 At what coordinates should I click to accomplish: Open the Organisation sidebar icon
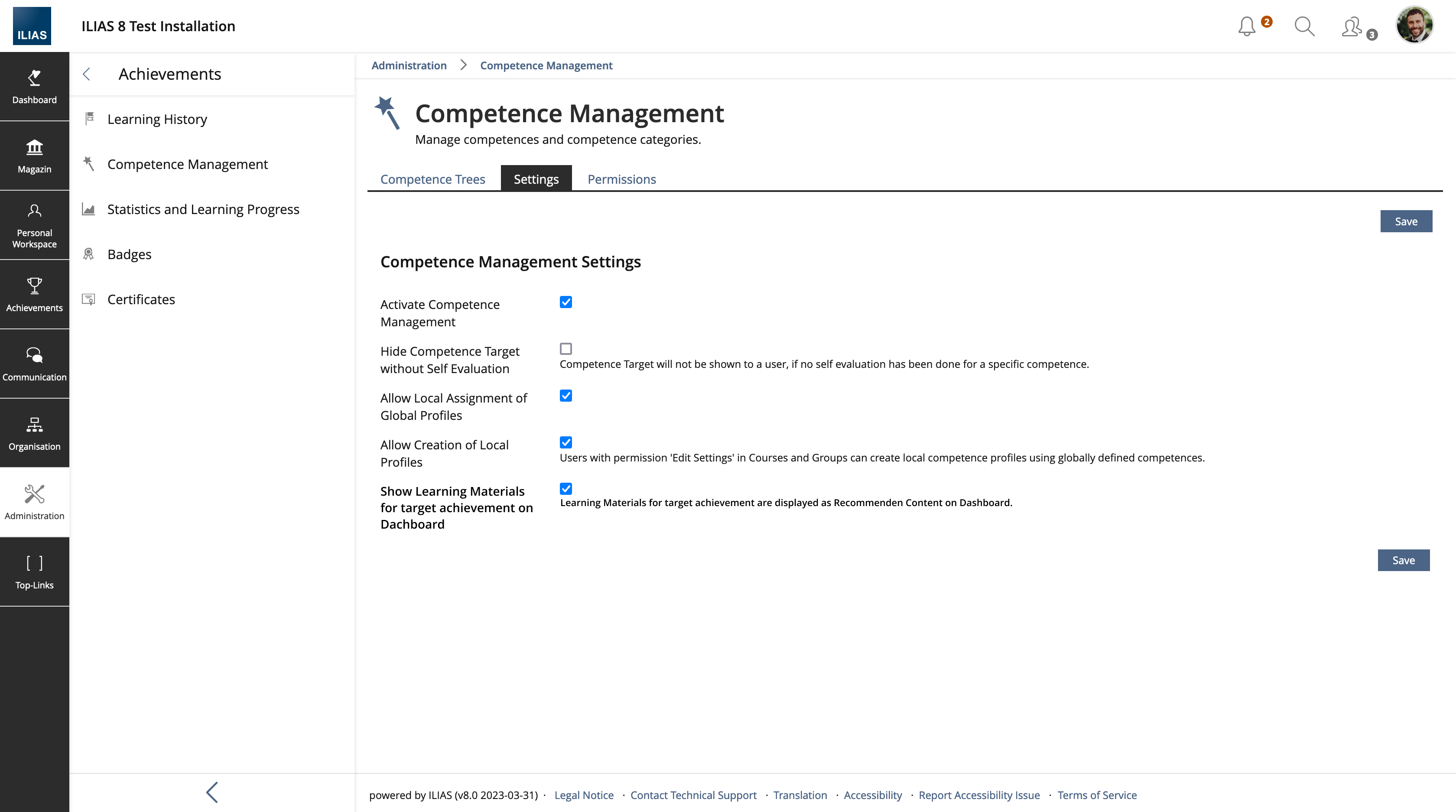point(35,433)
